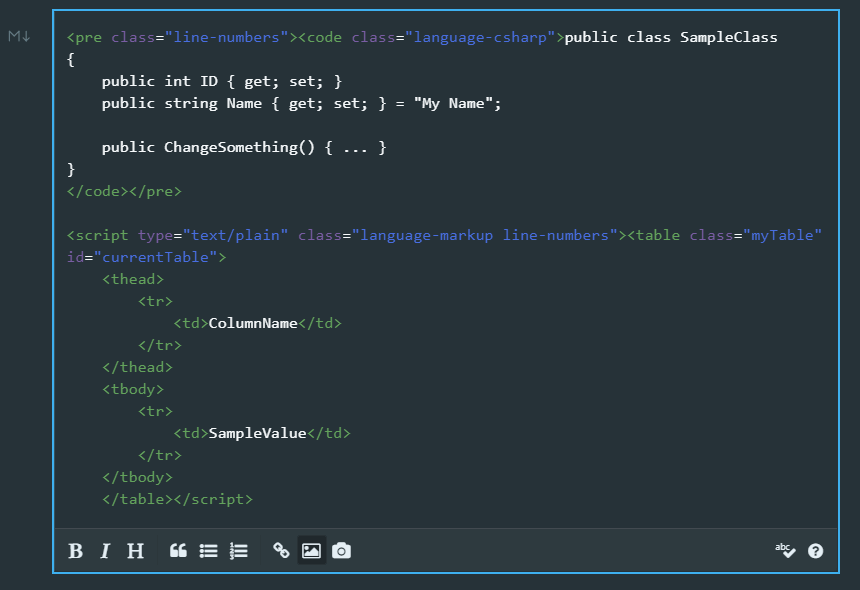Click the opening <tbody> tag

point(133,389)
